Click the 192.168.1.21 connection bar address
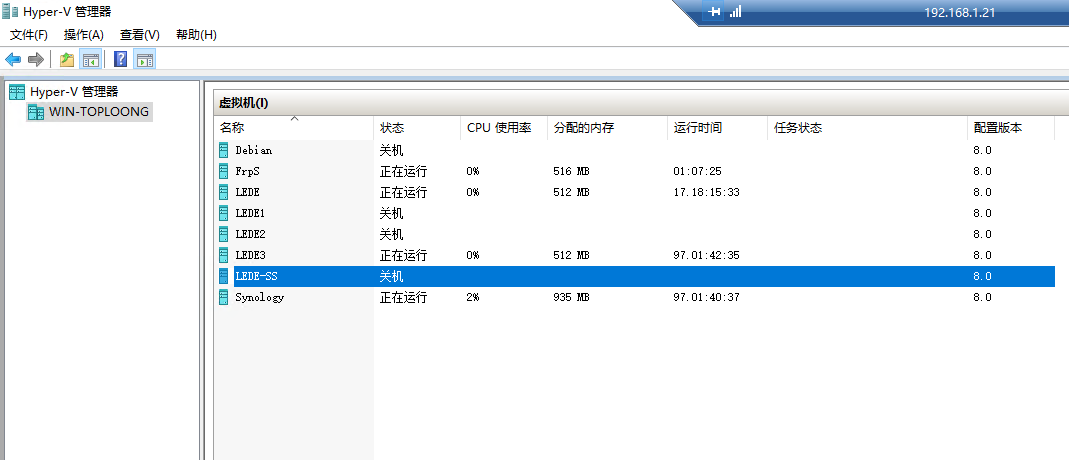 pos(960,13)
